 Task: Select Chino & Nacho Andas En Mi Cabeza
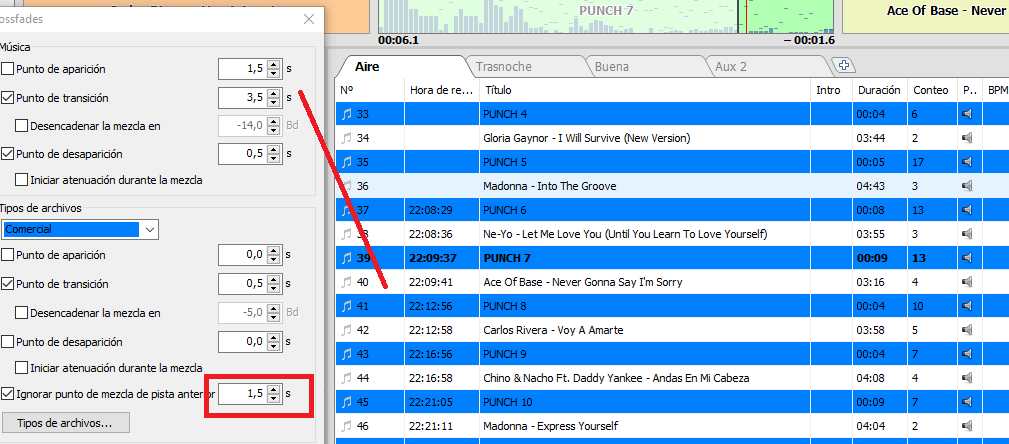[672, 378]
